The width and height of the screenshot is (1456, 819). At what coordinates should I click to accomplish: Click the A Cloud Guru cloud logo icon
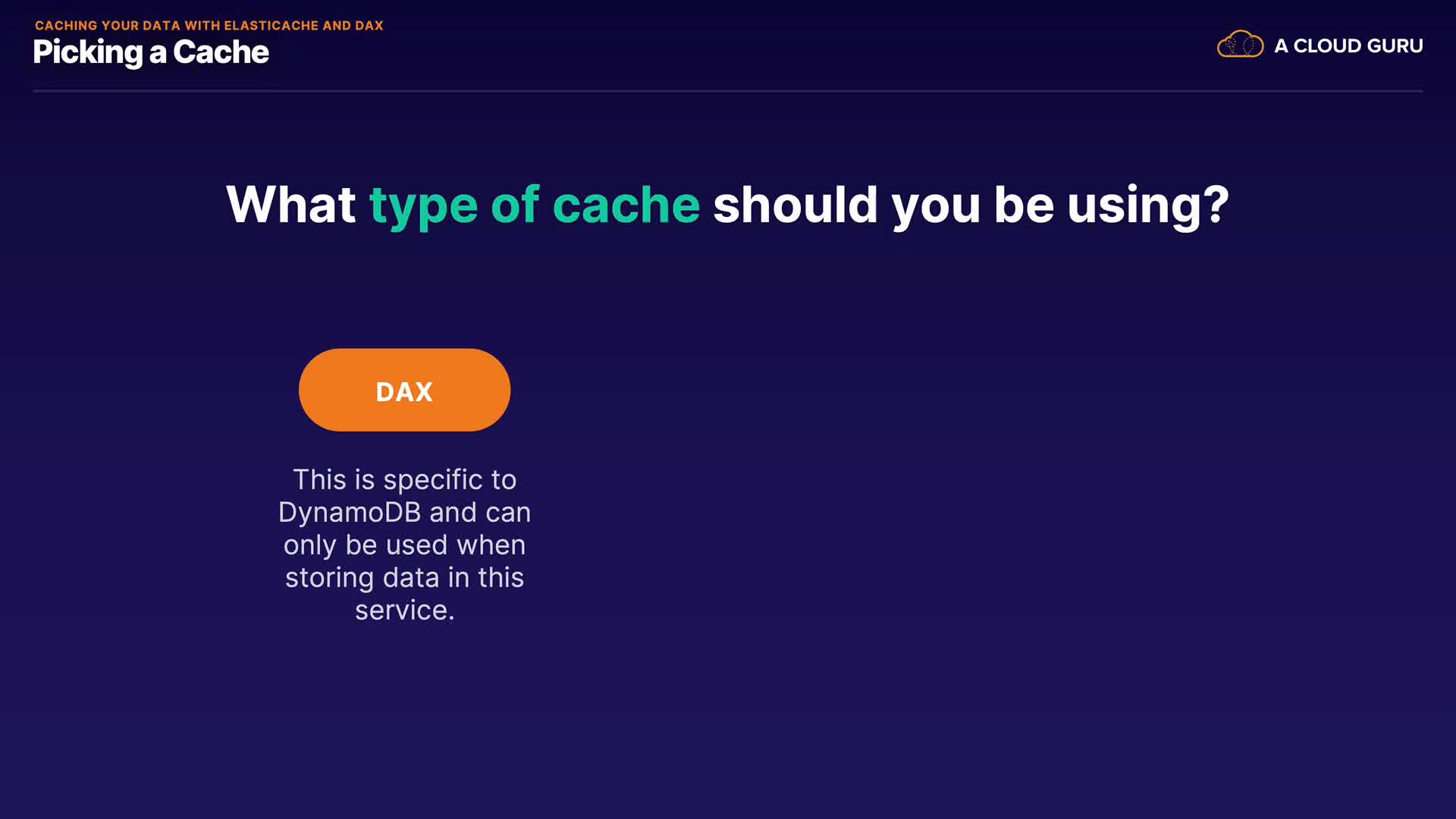click(1240, 45)
